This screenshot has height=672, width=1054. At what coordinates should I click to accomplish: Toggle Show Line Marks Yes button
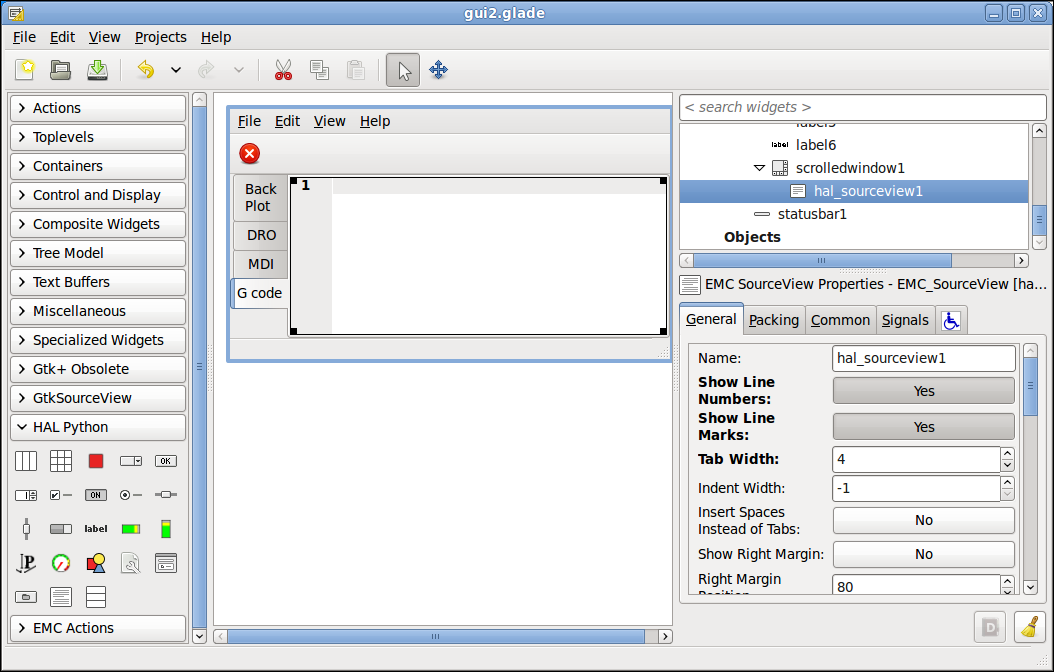click(x=924, y=427)
